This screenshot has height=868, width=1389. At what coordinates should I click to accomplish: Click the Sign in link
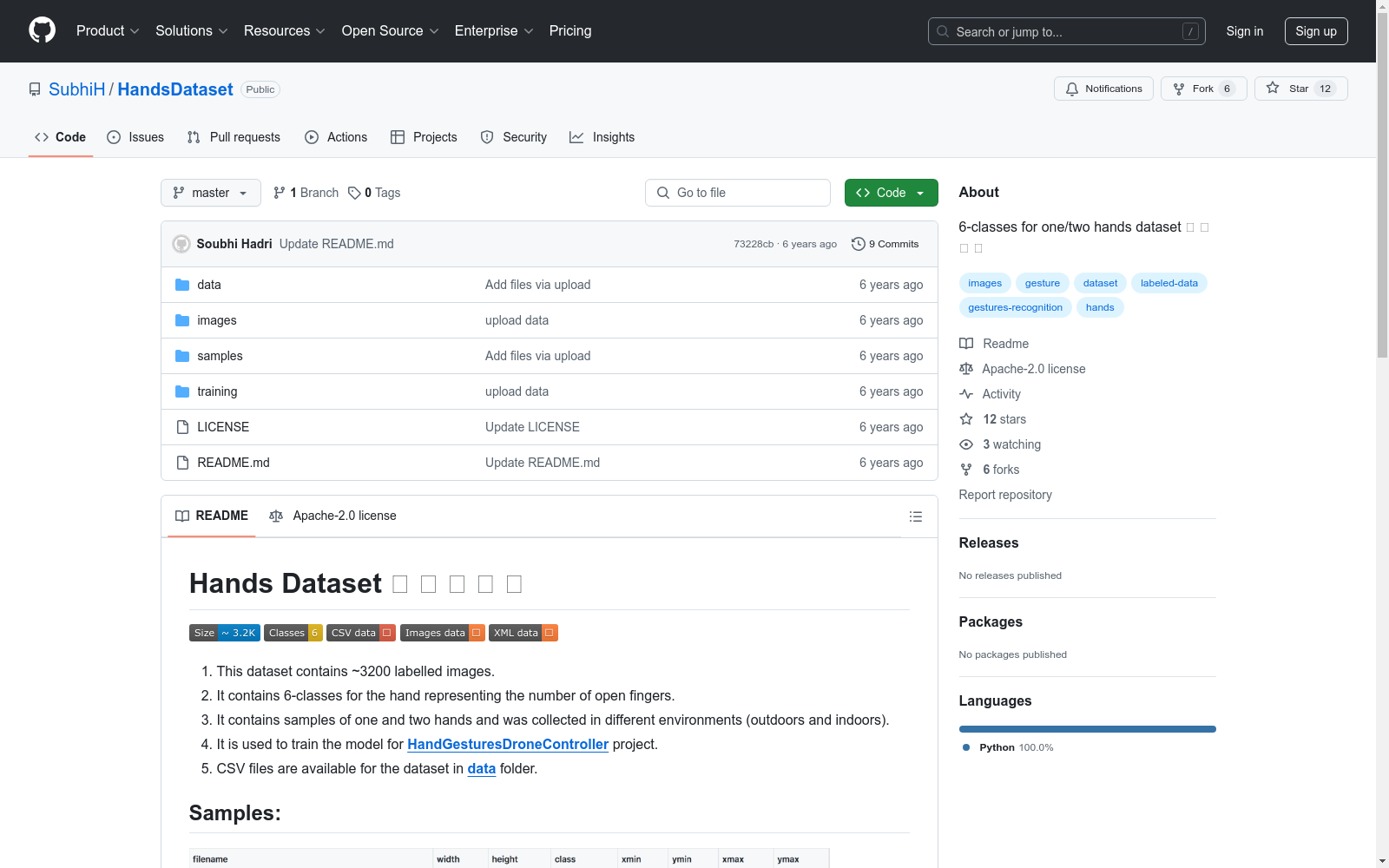pos(1245,31)
